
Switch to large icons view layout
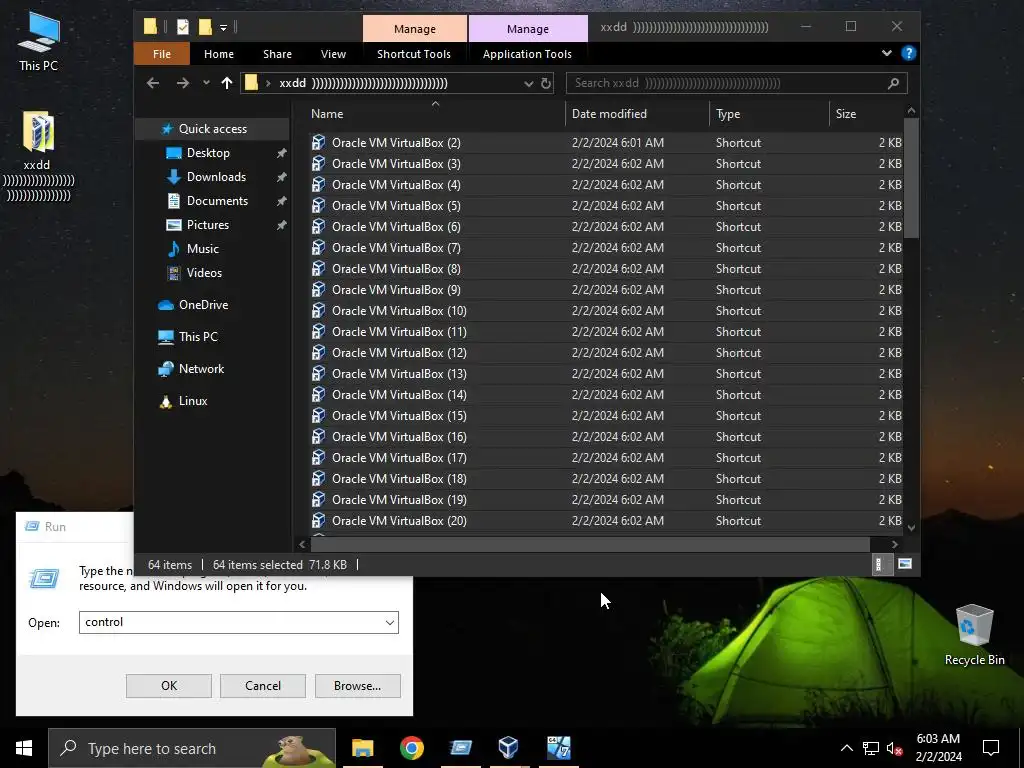pos(904,564)
